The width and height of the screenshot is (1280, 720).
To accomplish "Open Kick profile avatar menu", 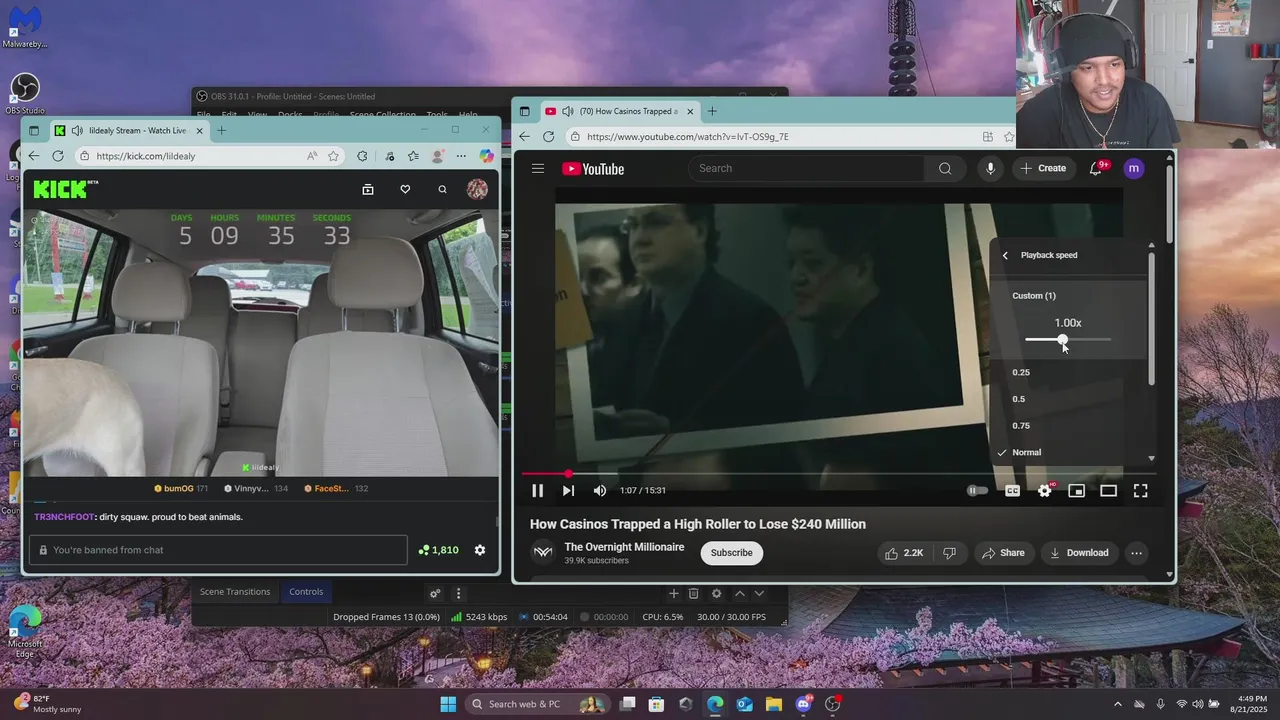I will tap(477, 189).
